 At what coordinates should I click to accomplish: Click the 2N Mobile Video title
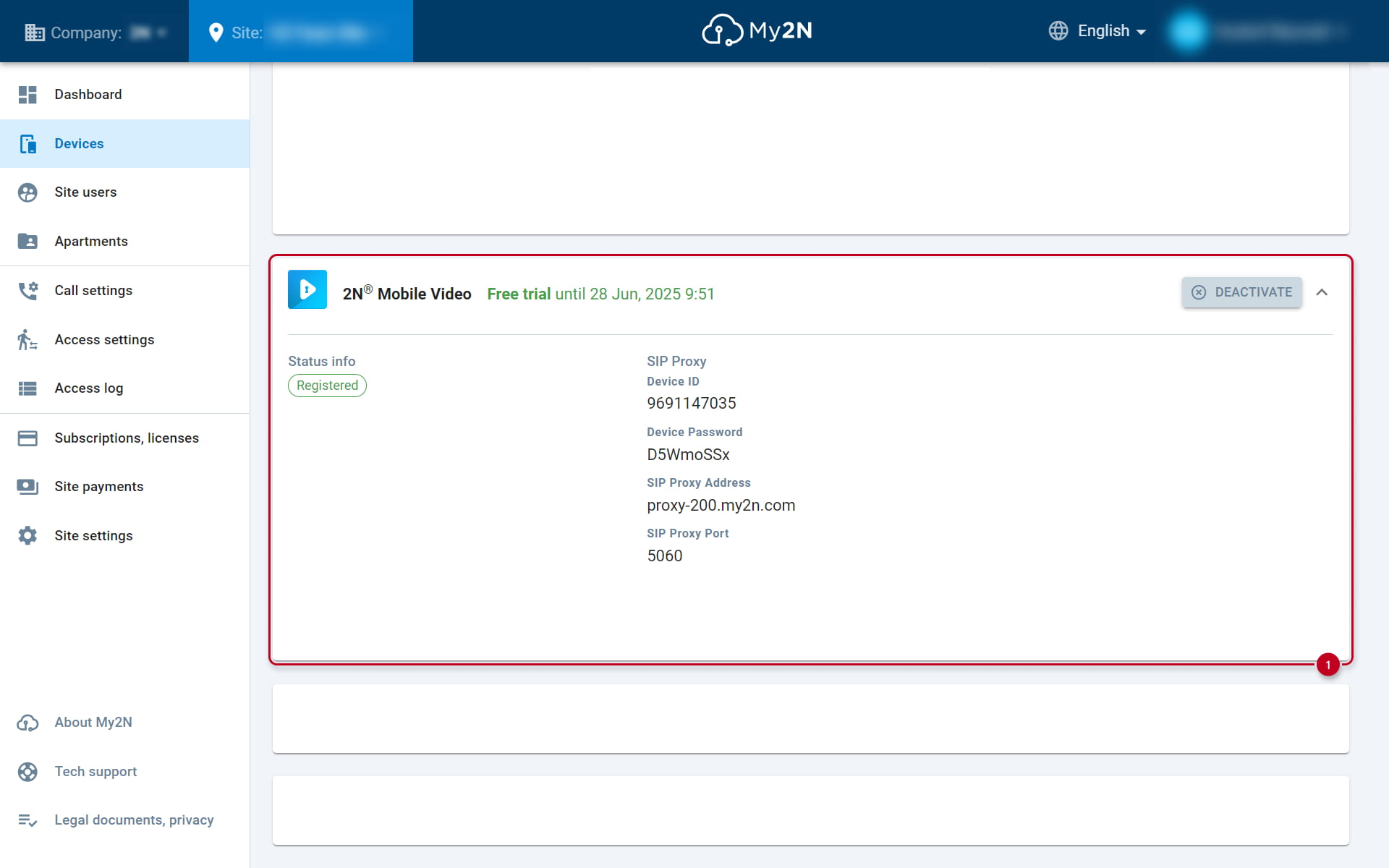click(x=407, y=293)
